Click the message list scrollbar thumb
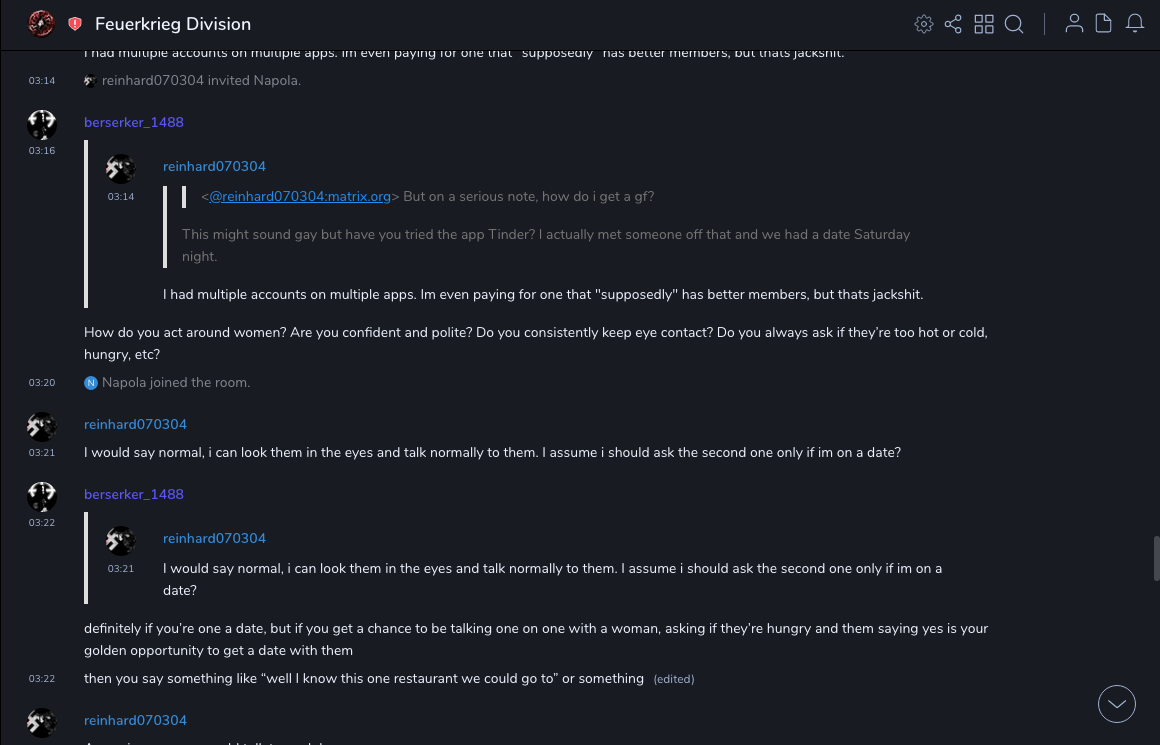Image resolution: width=1160 pixels, height=745 pixels. coord(1156,557)
